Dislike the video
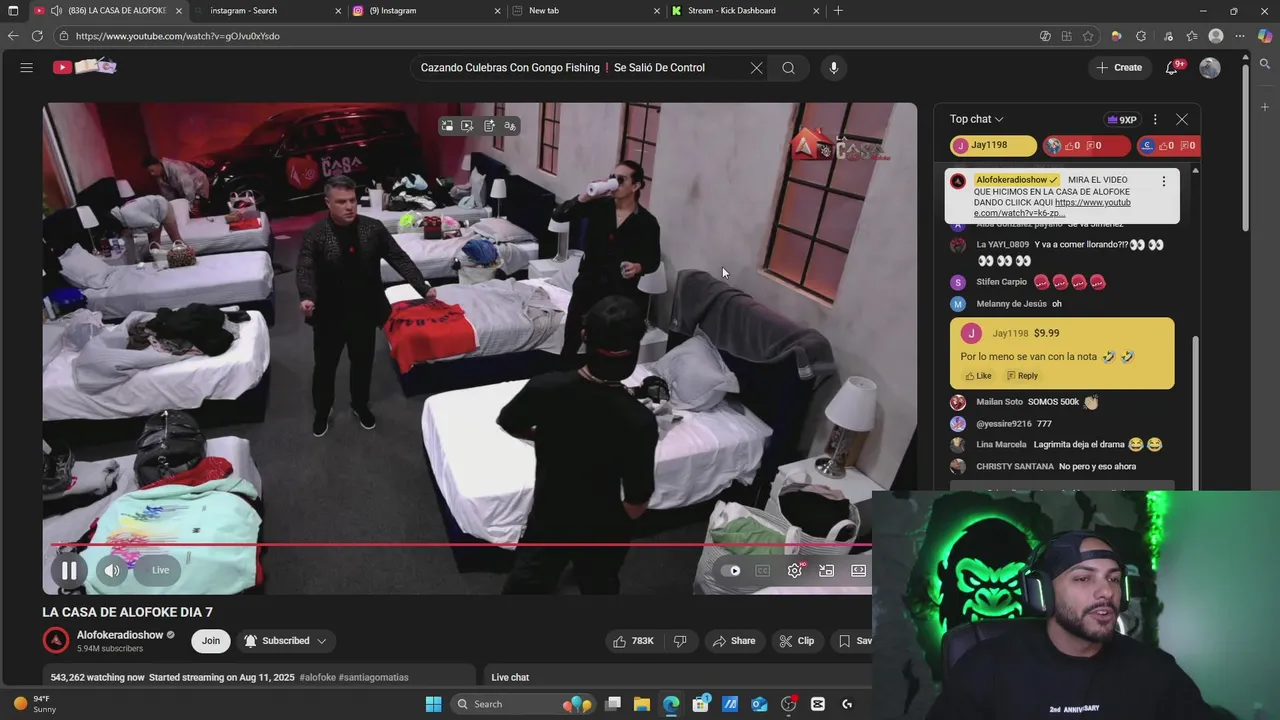 tap(680, 641)
